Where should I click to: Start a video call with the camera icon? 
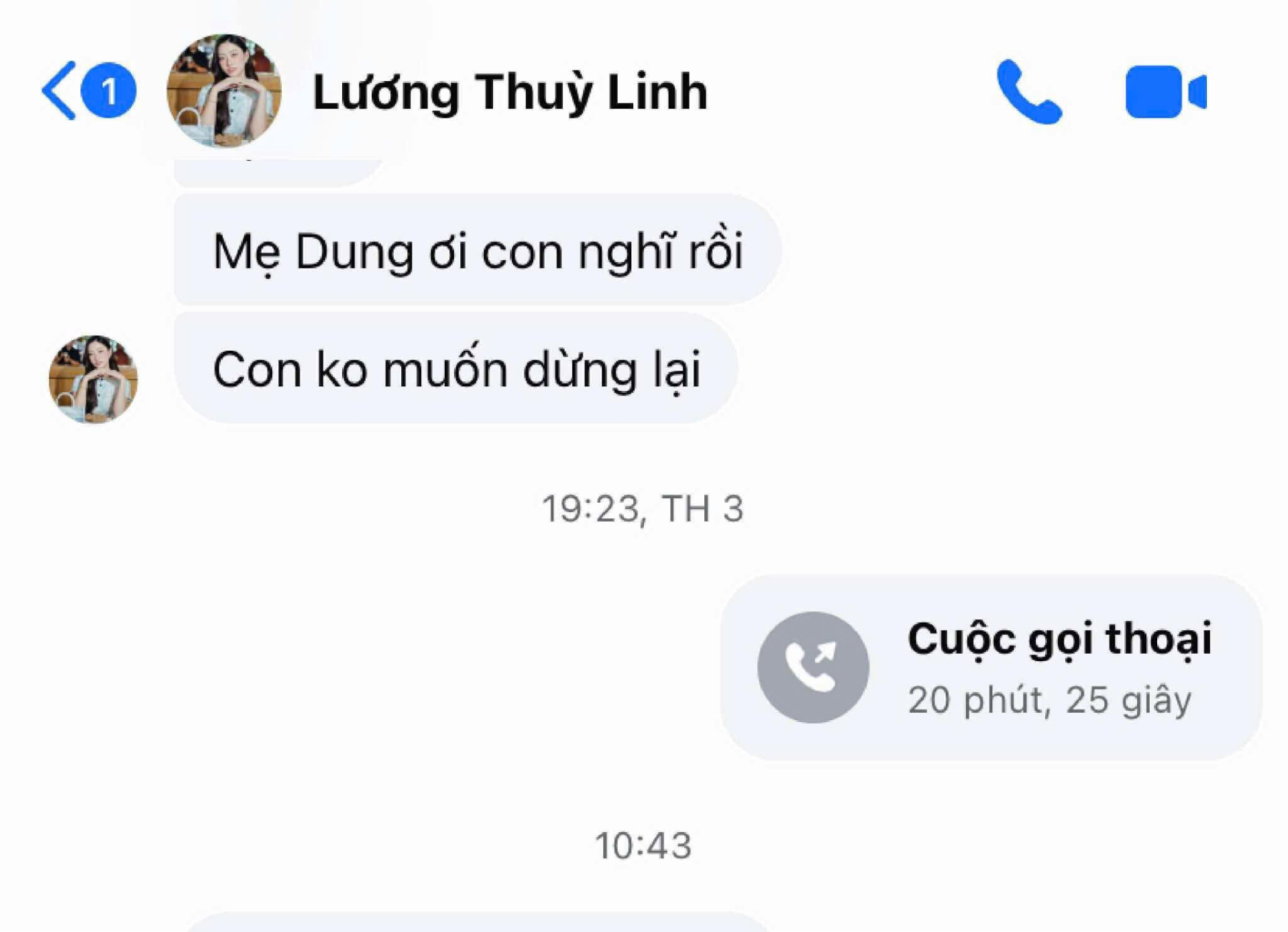1166,92
